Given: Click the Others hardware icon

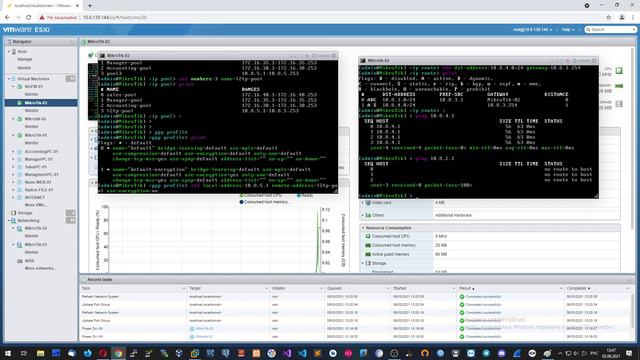Looking at the screenshot, I should [x=368, y=215].
